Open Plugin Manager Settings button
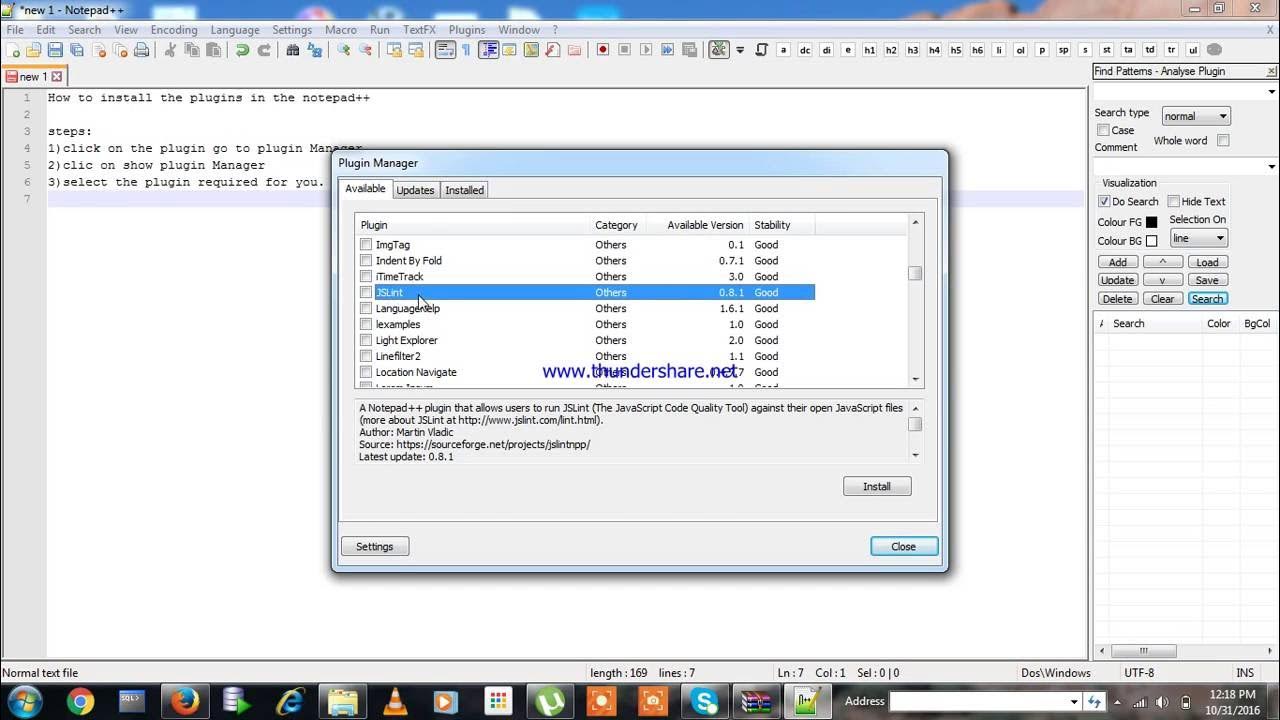The width and height of the screenshot is (1280, 720). 375,547
